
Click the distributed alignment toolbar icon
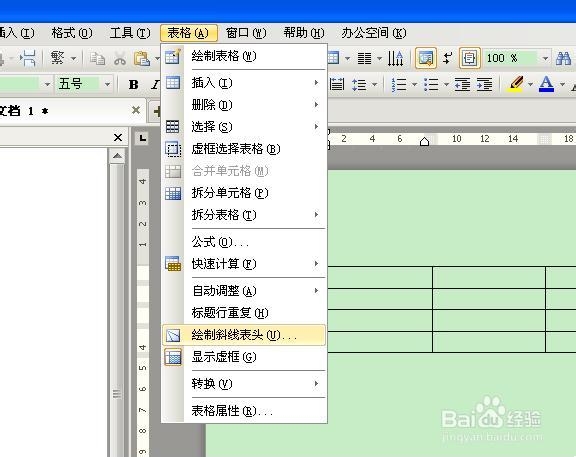coord(336,84)
